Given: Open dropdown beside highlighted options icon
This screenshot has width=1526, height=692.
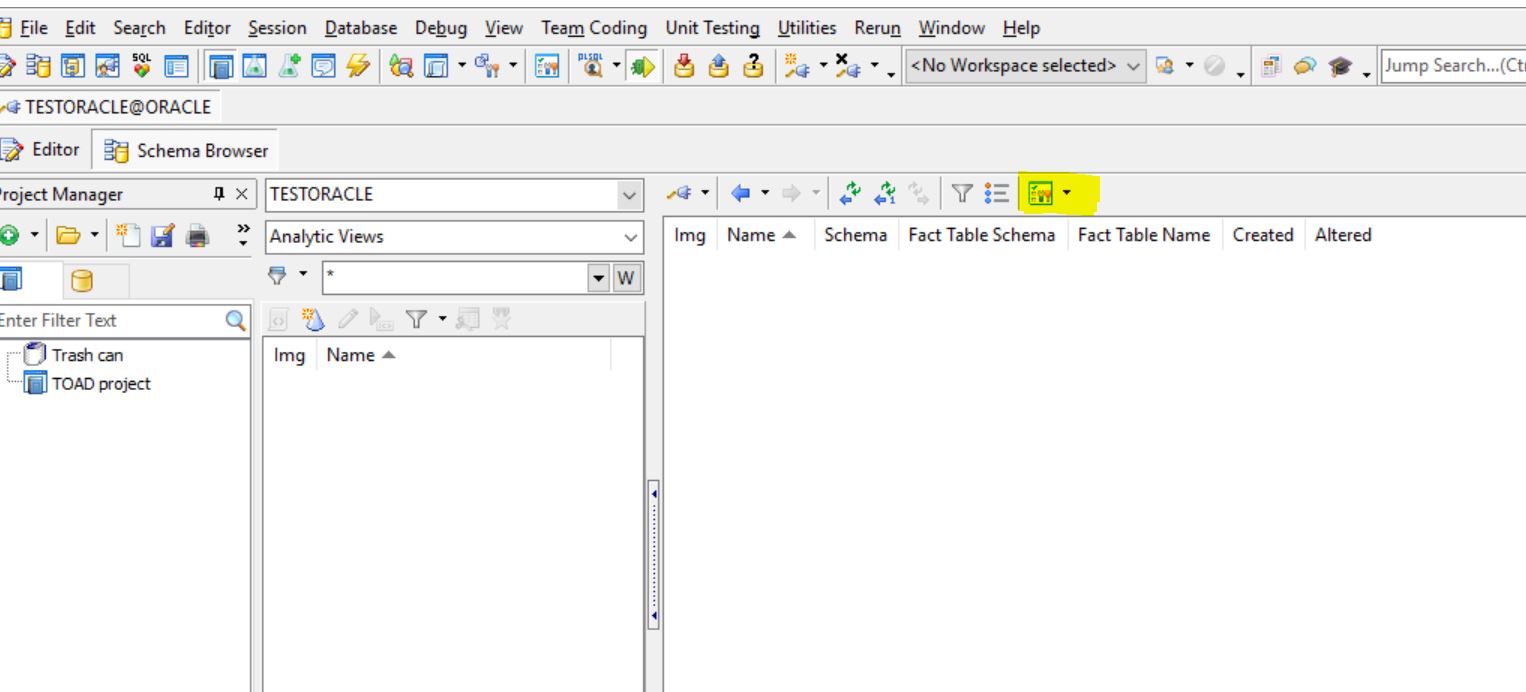Looking at the screenshot, I should click(1066, 194).
